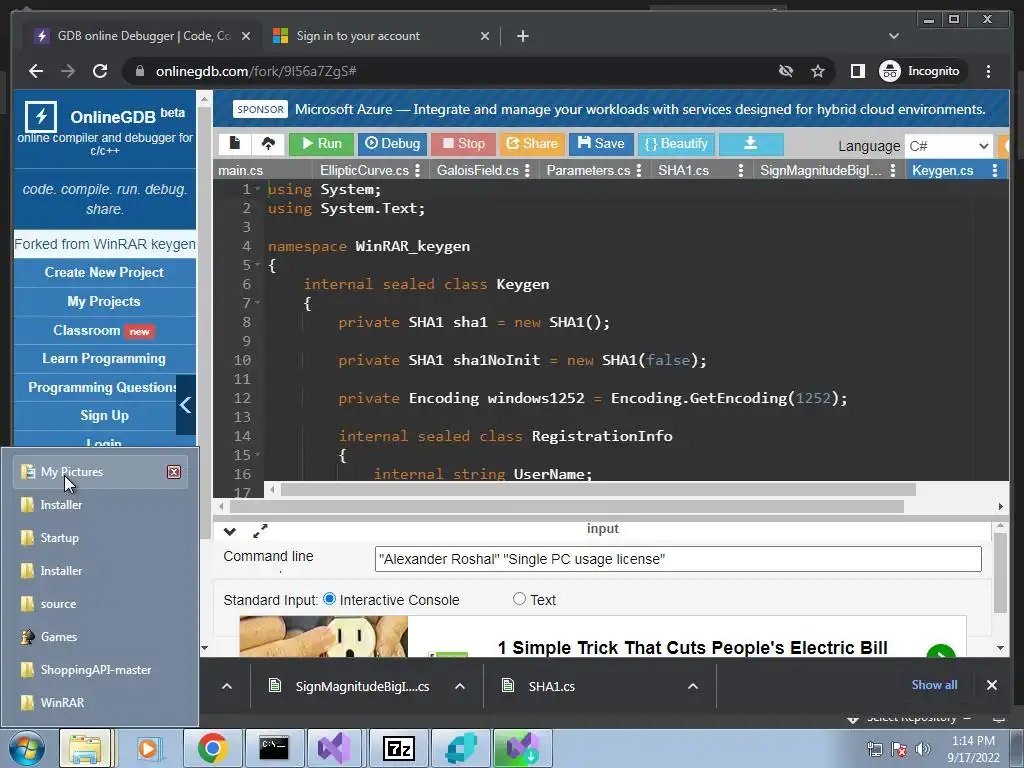Open options menu for SignMagnitudeBigI tab
The image size is (1024, 768).
click(893, 170)
